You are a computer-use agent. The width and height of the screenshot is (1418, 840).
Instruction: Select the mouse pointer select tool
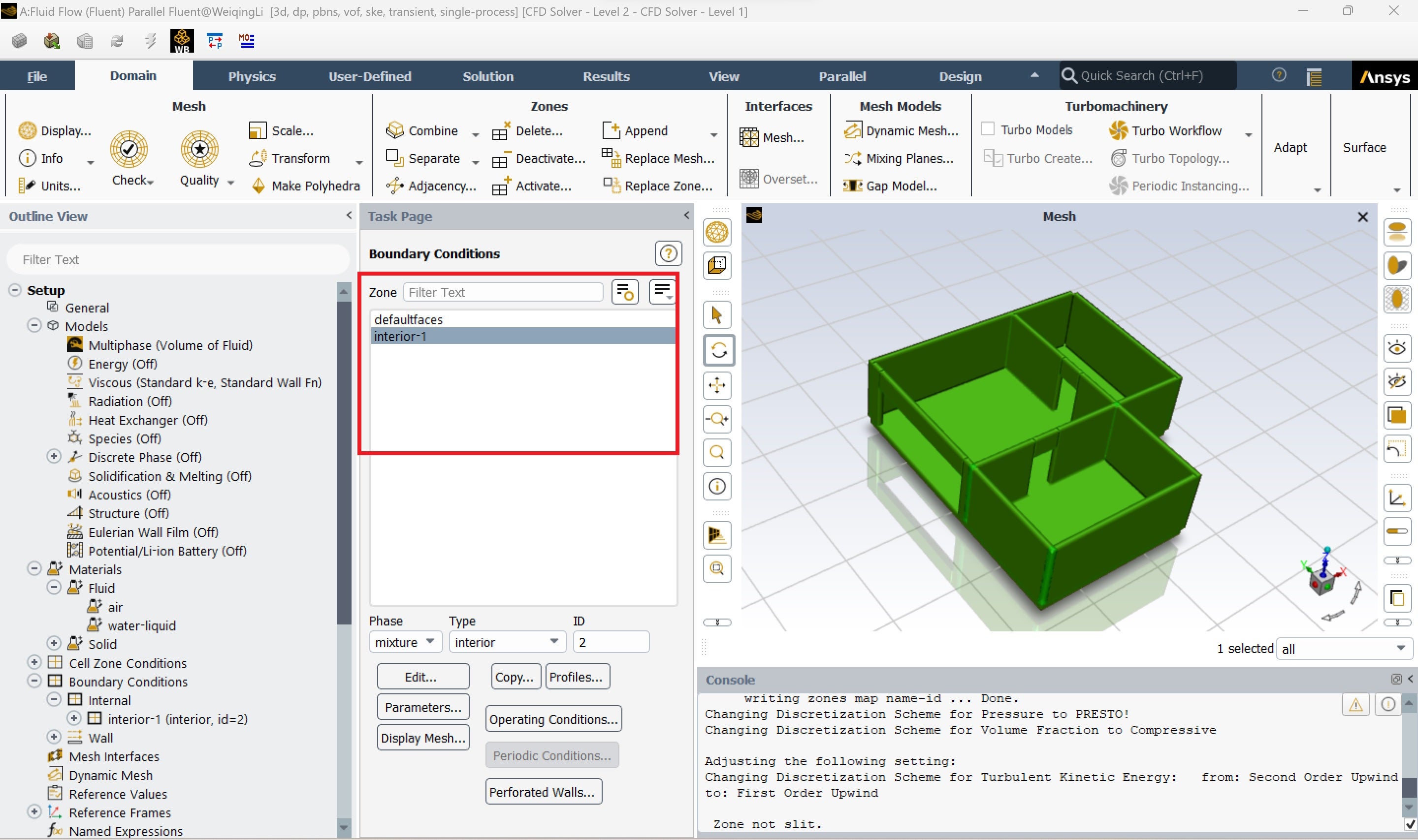click(x=717, y=315)
